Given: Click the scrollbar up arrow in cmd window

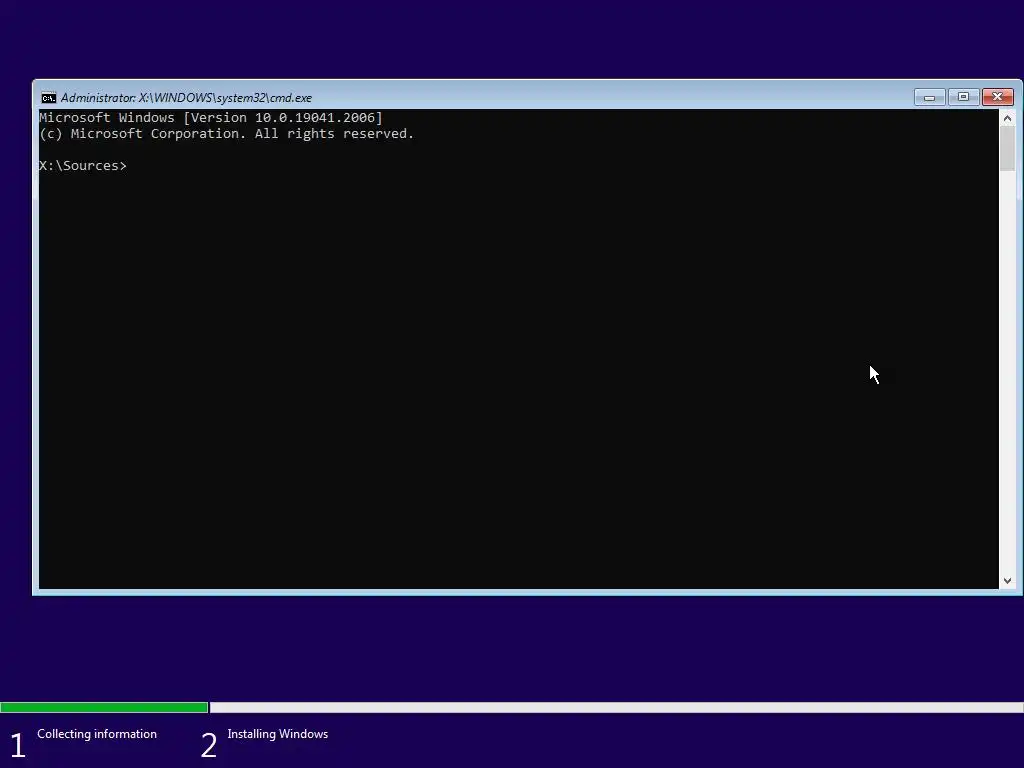Looking at the screenshot, I should pos(1007,118).
